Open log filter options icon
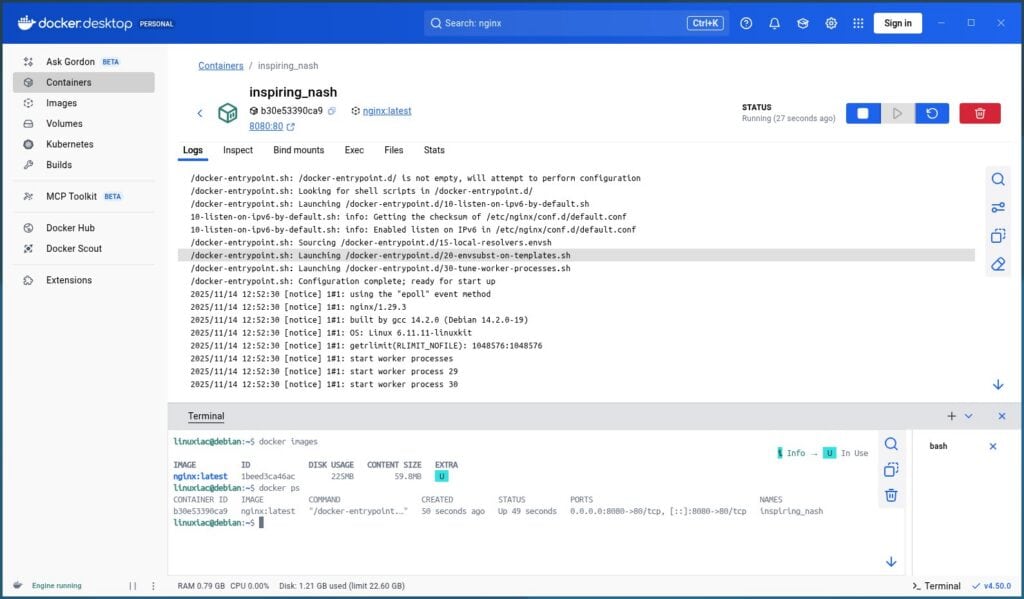Screen dimensions: 1024x599 point(997,207)
